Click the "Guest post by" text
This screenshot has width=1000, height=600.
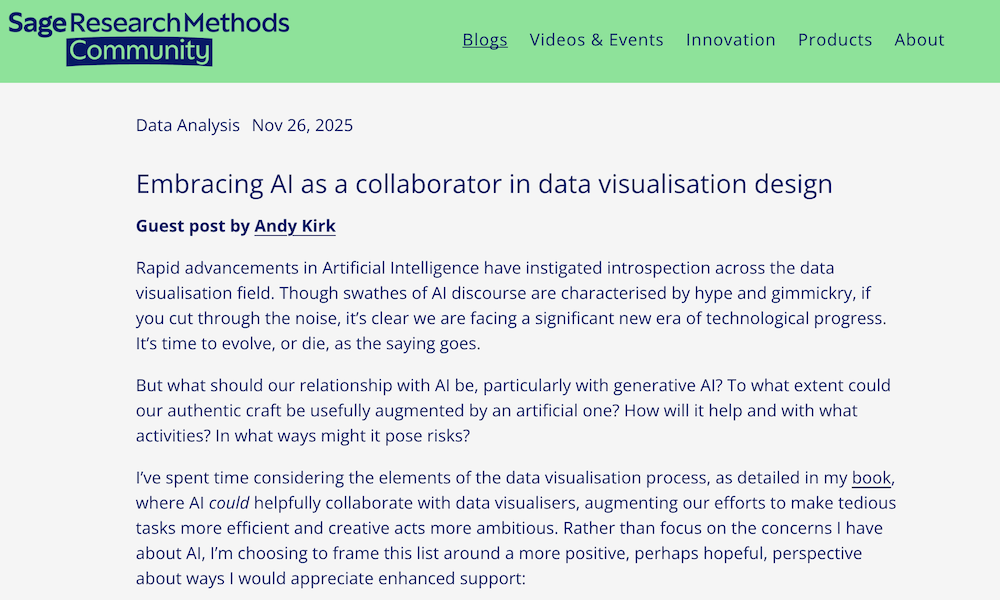(193, 226)
